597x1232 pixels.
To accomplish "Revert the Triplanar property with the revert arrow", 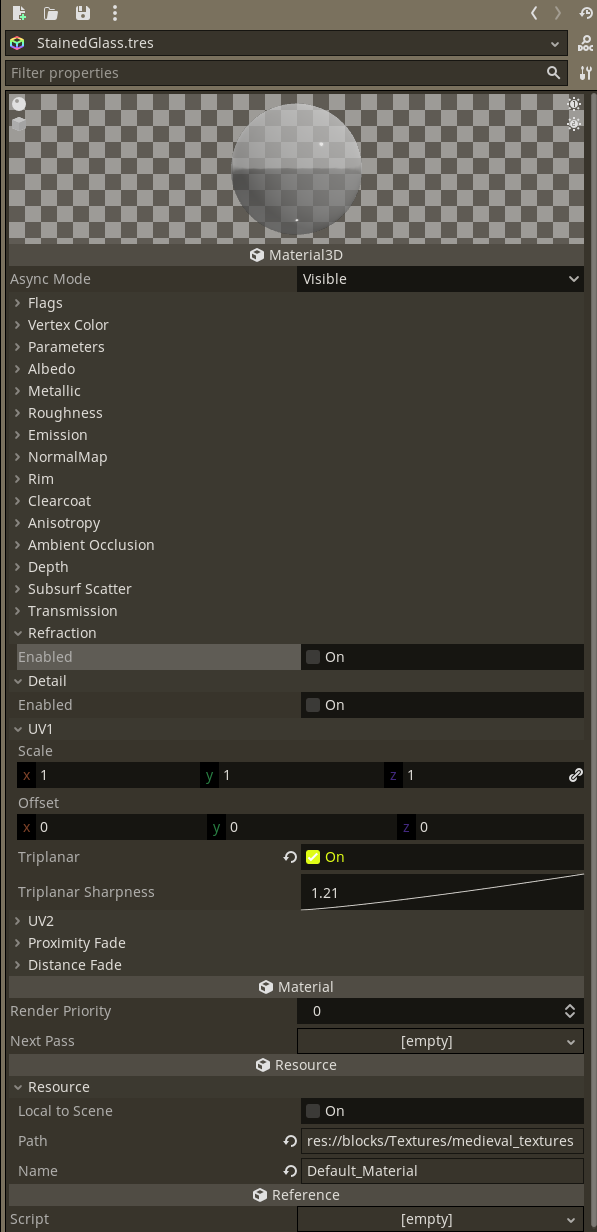I will 290,856.
